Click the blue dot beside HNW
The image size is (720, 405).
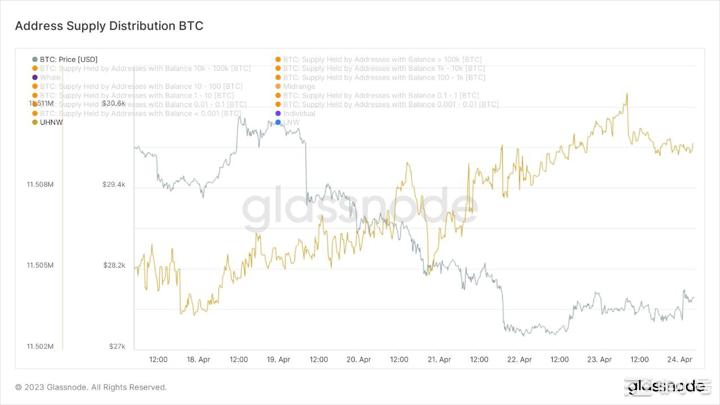coord(278,122)
